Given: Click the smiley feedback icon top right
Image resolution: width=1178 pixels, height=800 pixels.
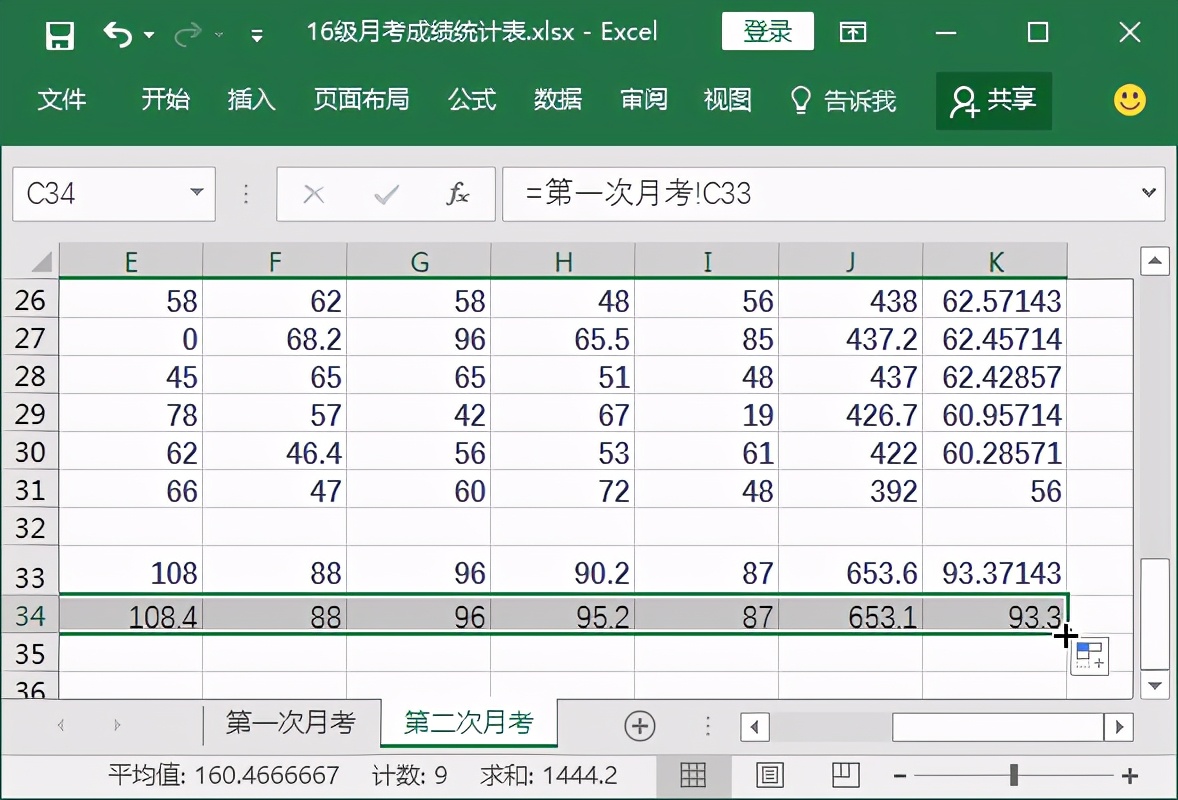Looking at the screenshot, I should pos(1129,100).
